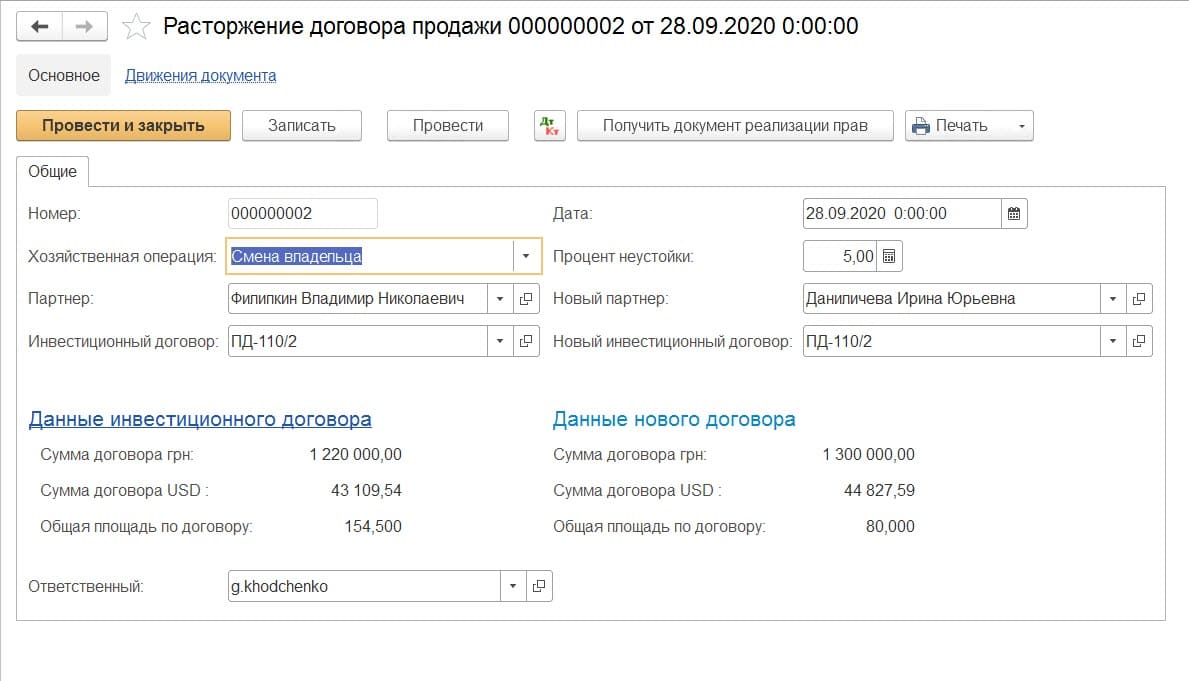1189x681 pixels.
Task: Open the Движения документа link
Action: pos(200,75)
